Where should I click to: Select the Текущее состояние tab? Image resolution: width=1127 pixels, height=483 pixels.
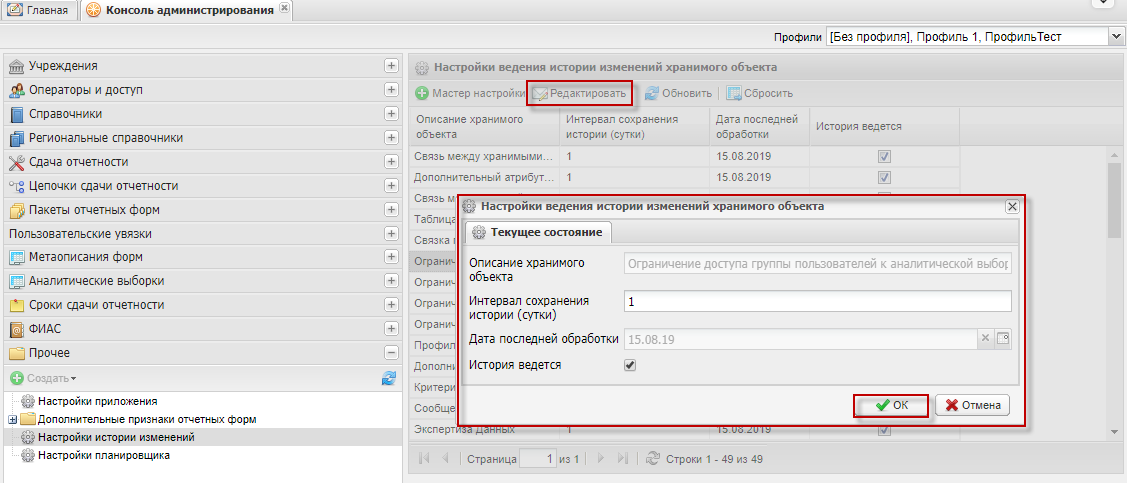pyautogui.click(x=538, y=232)
